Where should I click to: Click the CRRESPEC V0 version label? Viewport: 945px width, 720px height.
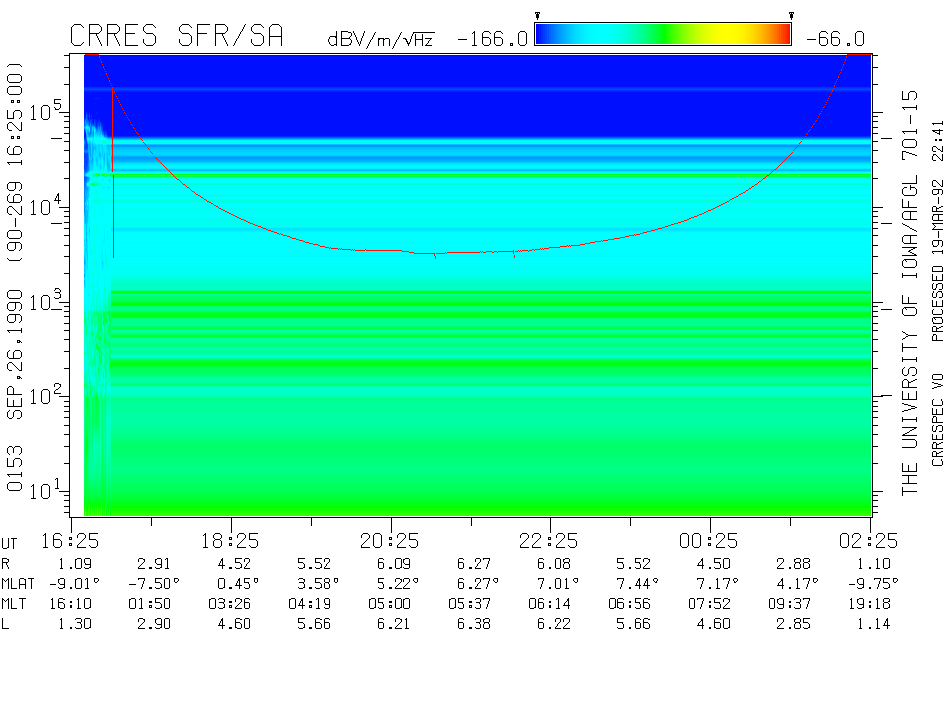coord(937,420)
